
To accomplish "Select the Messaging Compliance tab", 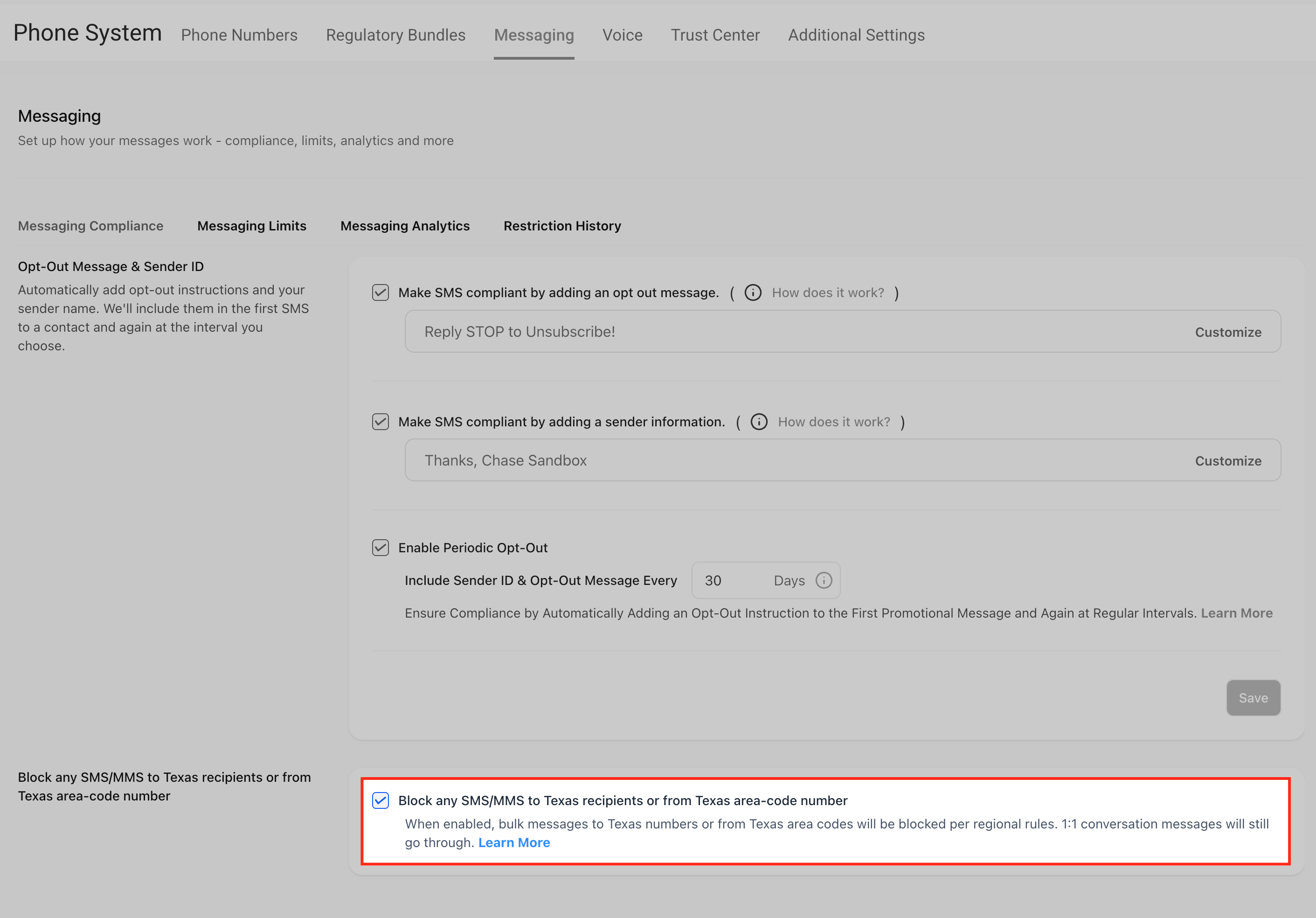I will (90, 226).
